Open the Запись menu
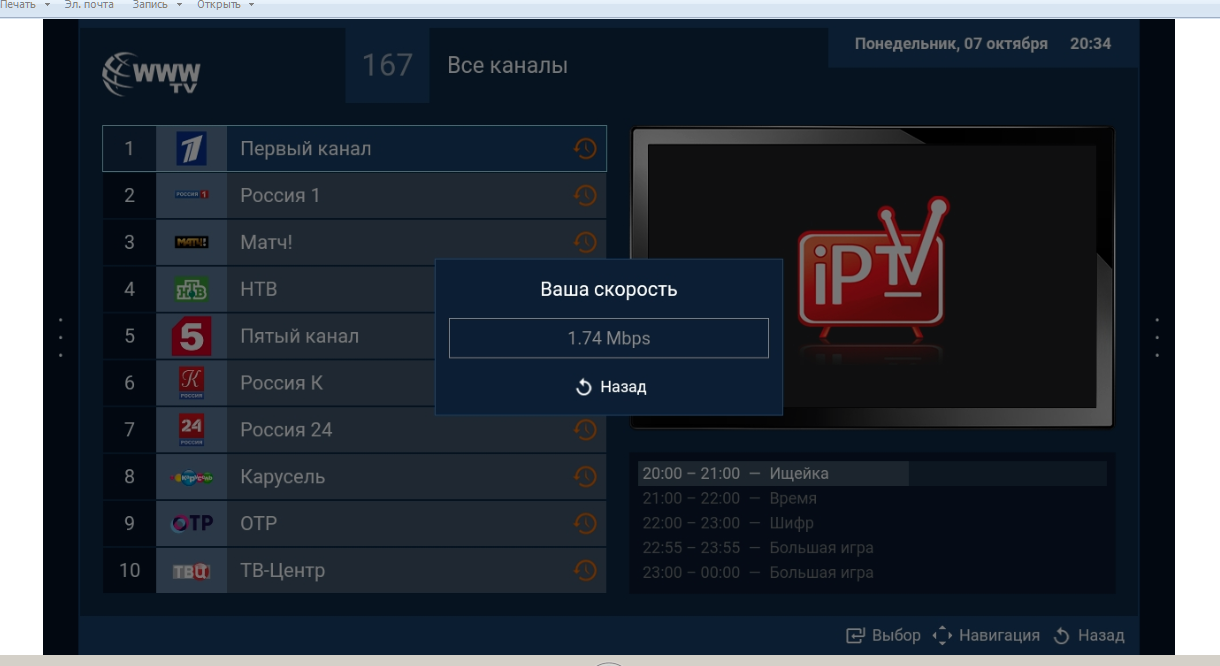Image resolution: width=1220 pixels, height=666 pixels. tap(151, 5)
